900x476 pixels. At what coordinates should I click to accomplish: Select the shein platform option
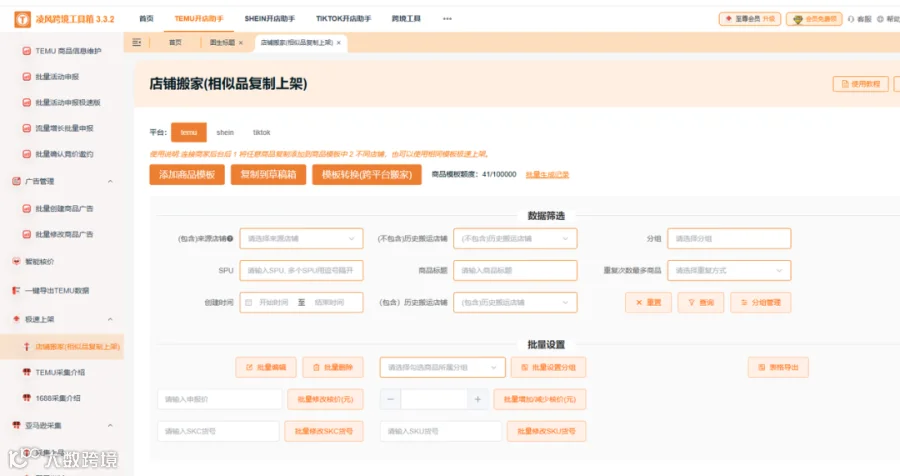(225, 132)
